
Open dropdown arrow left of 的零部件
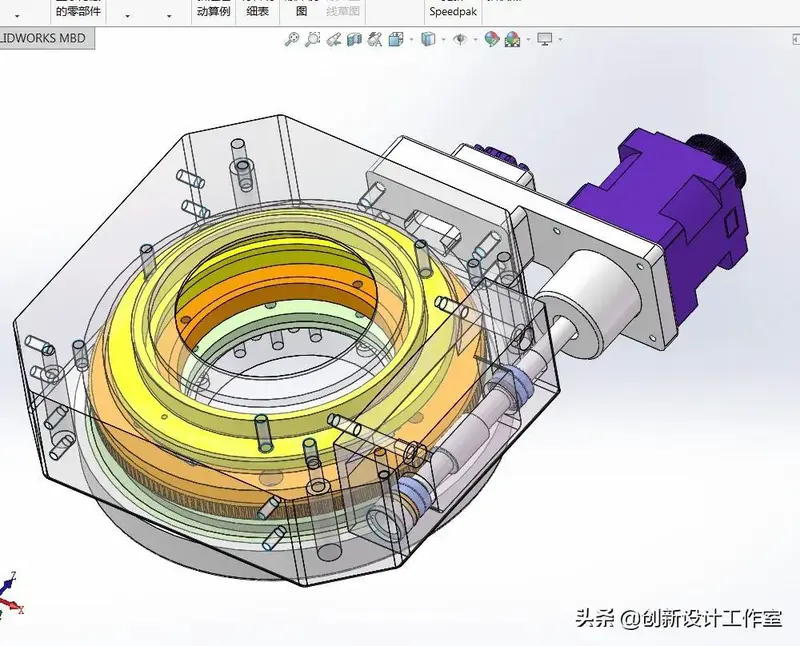(x=17, y=16)
